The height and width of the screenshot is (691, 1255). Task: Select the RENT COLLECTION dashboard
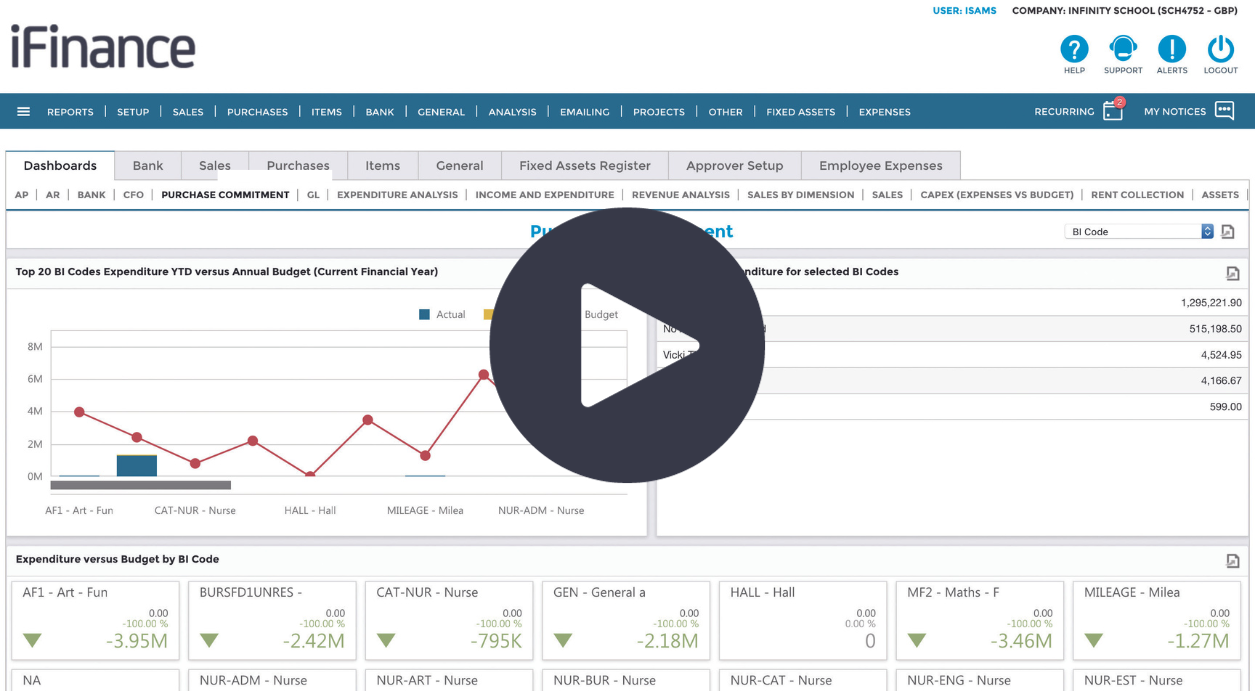[x=1137, y=194]
